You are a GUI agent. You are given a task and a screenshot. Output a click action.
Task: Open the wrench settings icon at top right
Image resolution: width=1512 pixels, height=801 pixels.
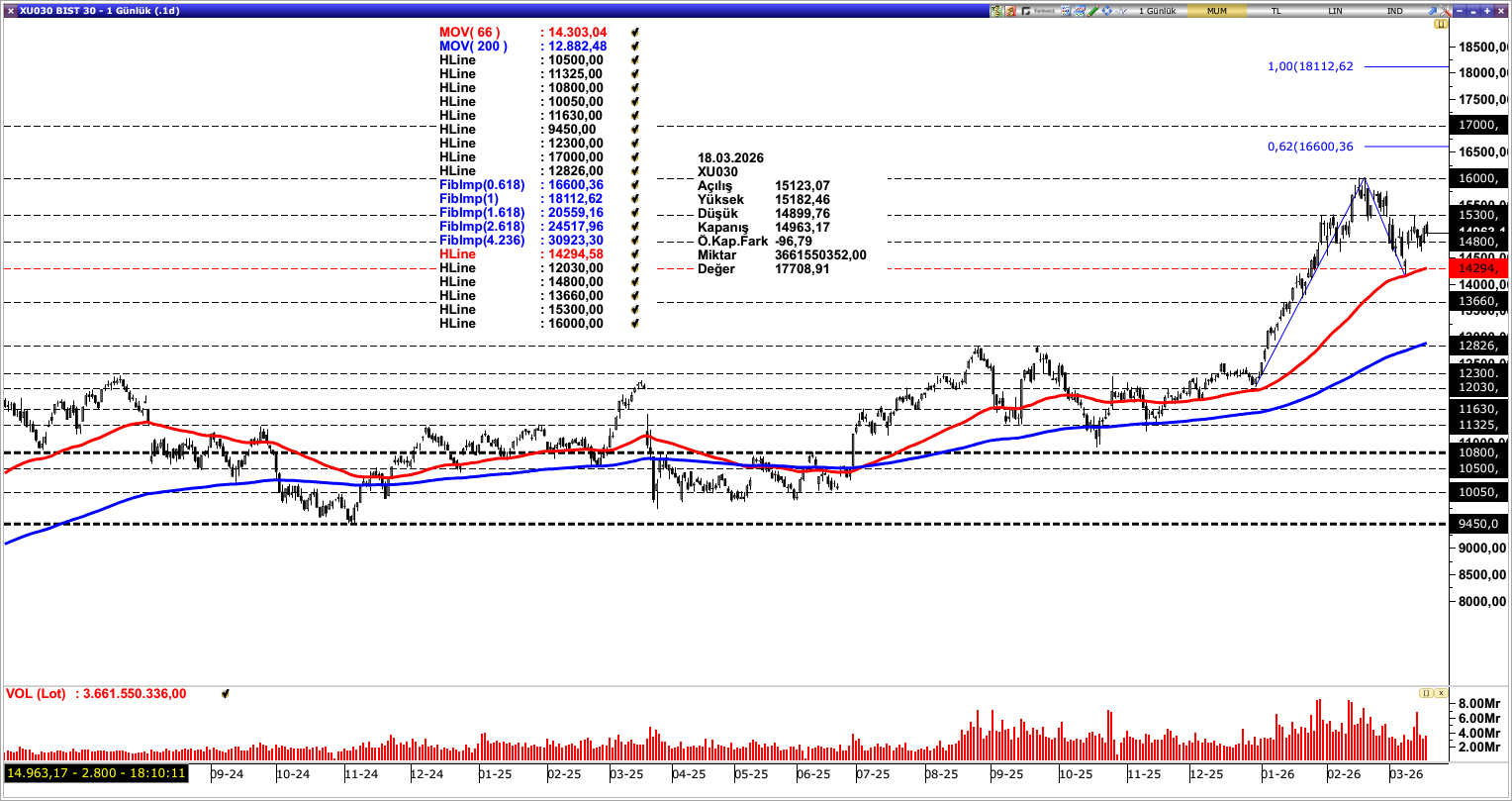1445,10
